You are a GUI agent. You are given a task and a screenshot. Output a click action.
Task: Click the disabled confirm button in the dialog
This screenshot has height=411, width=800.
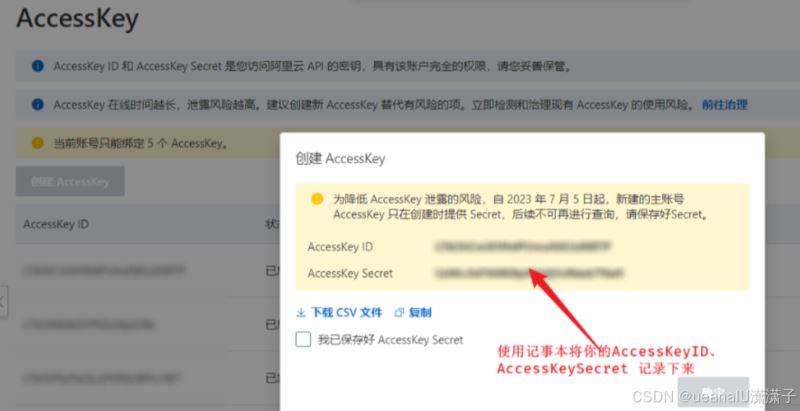coord(713,392)
